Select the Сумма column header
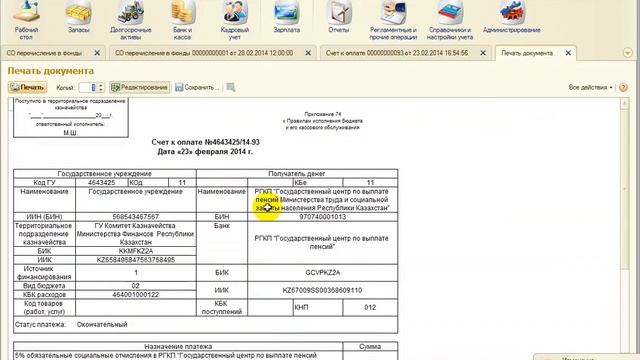 pyautogui.click(x=370, y=347)
